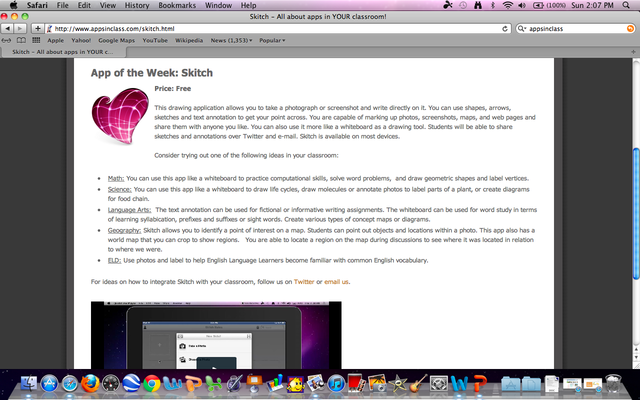
Task: Click the volume icon in menu bar
Action: point(522,5)
